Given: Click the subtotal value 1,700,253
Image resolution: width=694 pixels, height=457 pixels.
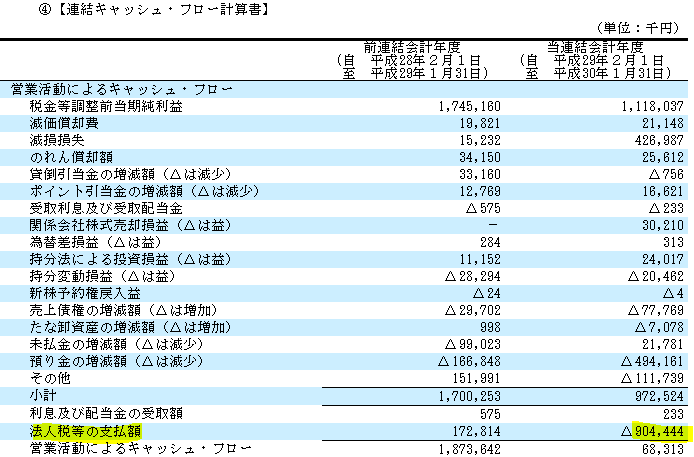Looking at the screenshot, I should [470, 396].
